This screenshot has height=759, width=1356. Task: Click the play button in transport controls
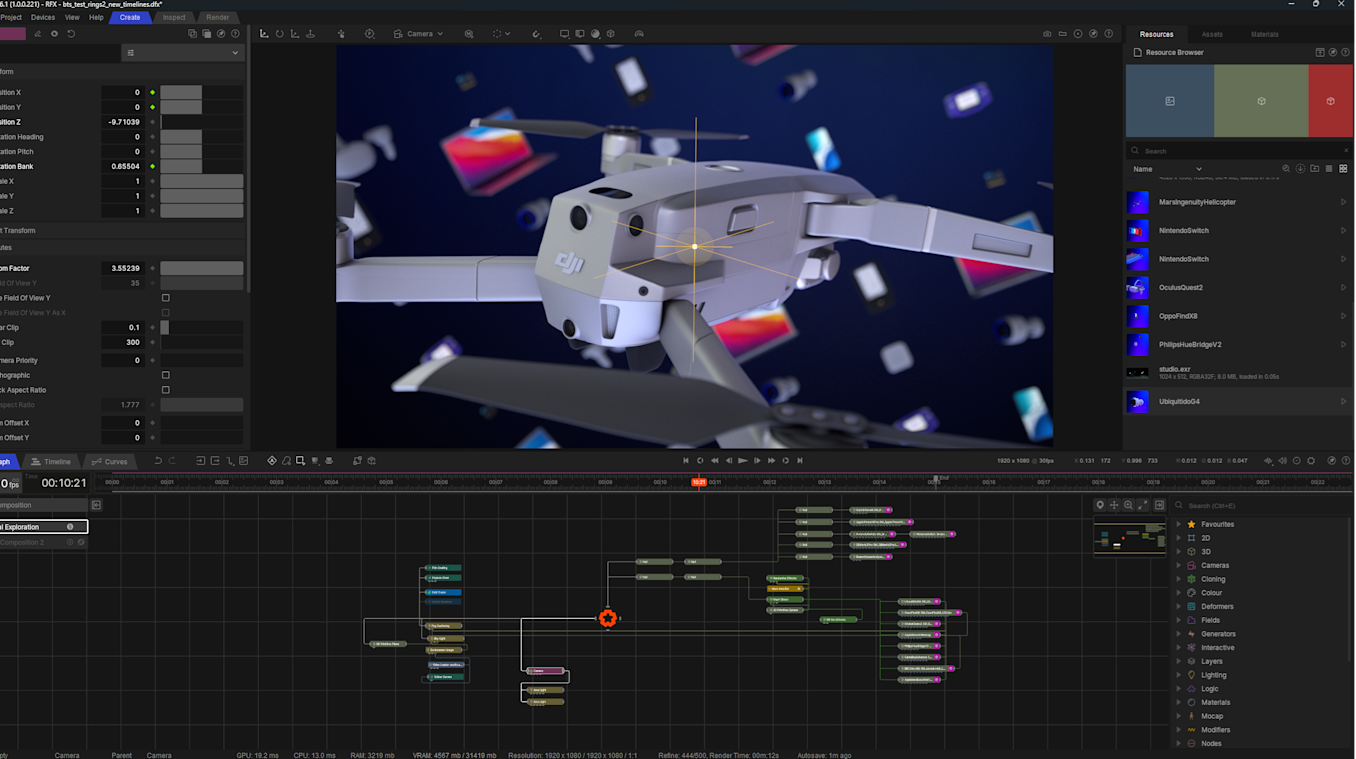click(x=742, y=461)
